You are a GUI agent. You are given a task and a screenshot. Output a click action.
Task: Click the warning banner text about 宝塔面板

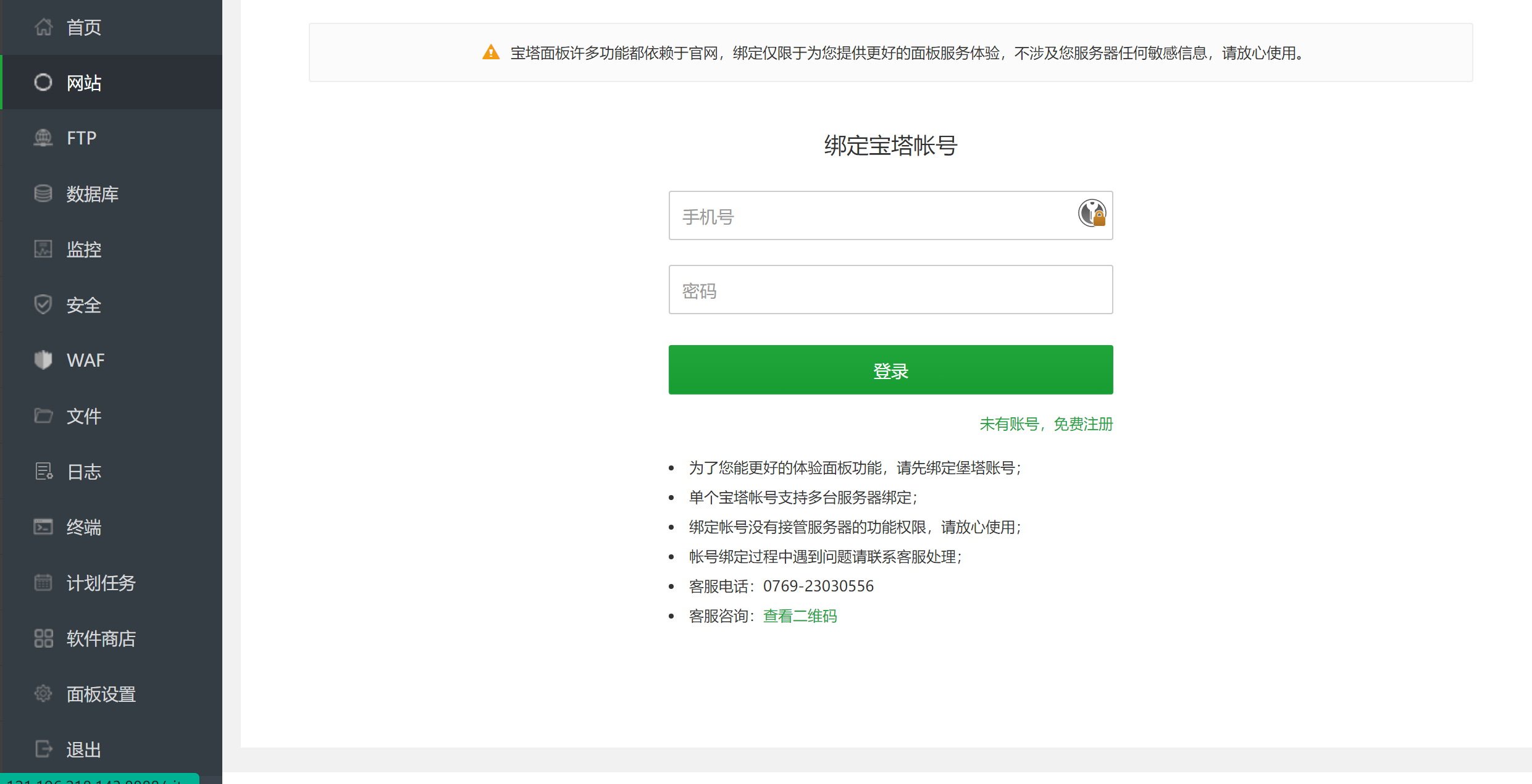(908, 53)
